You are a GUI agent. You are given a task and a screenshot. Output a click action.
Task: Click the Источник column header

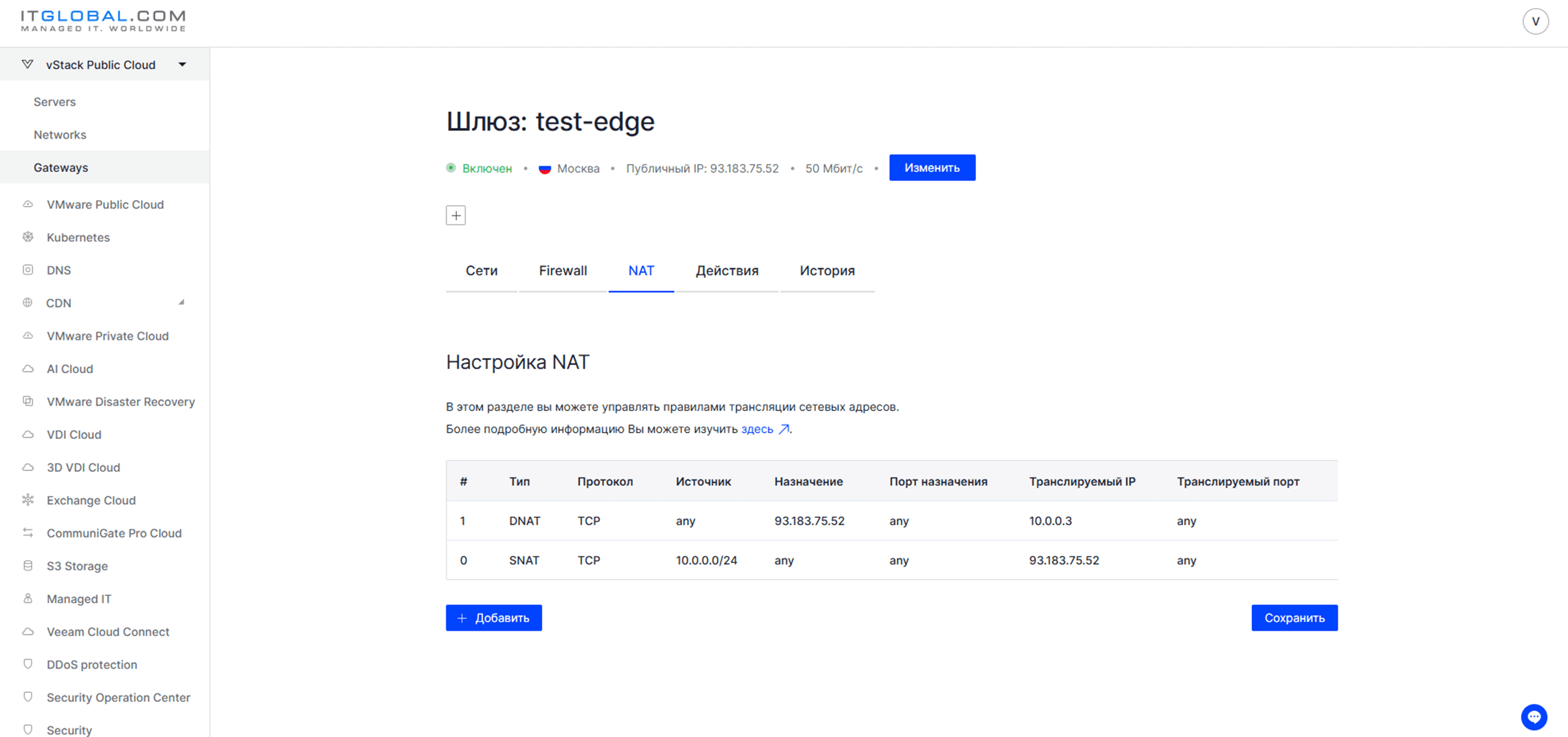[703, 481]
